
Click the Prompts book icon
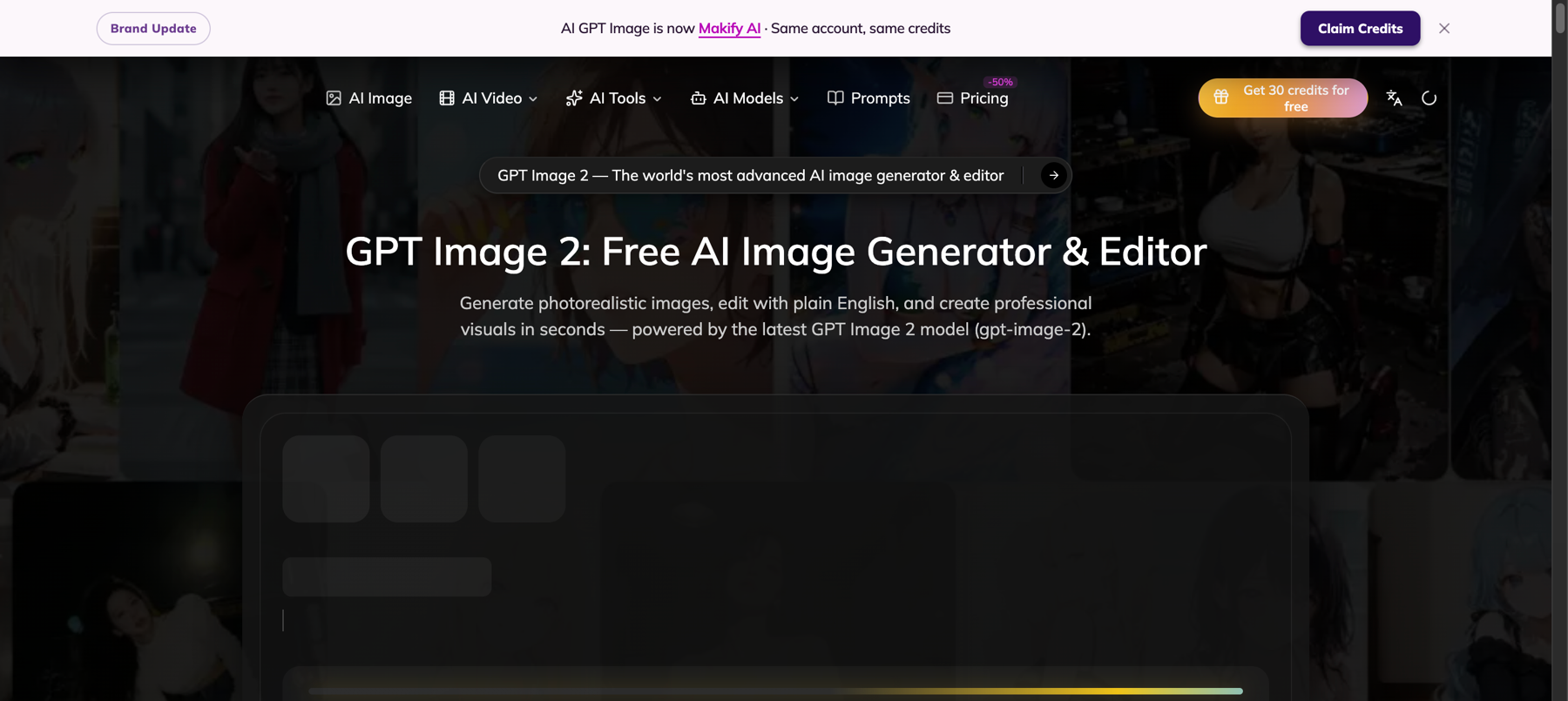pyautogui.click(x=835, y=98)
